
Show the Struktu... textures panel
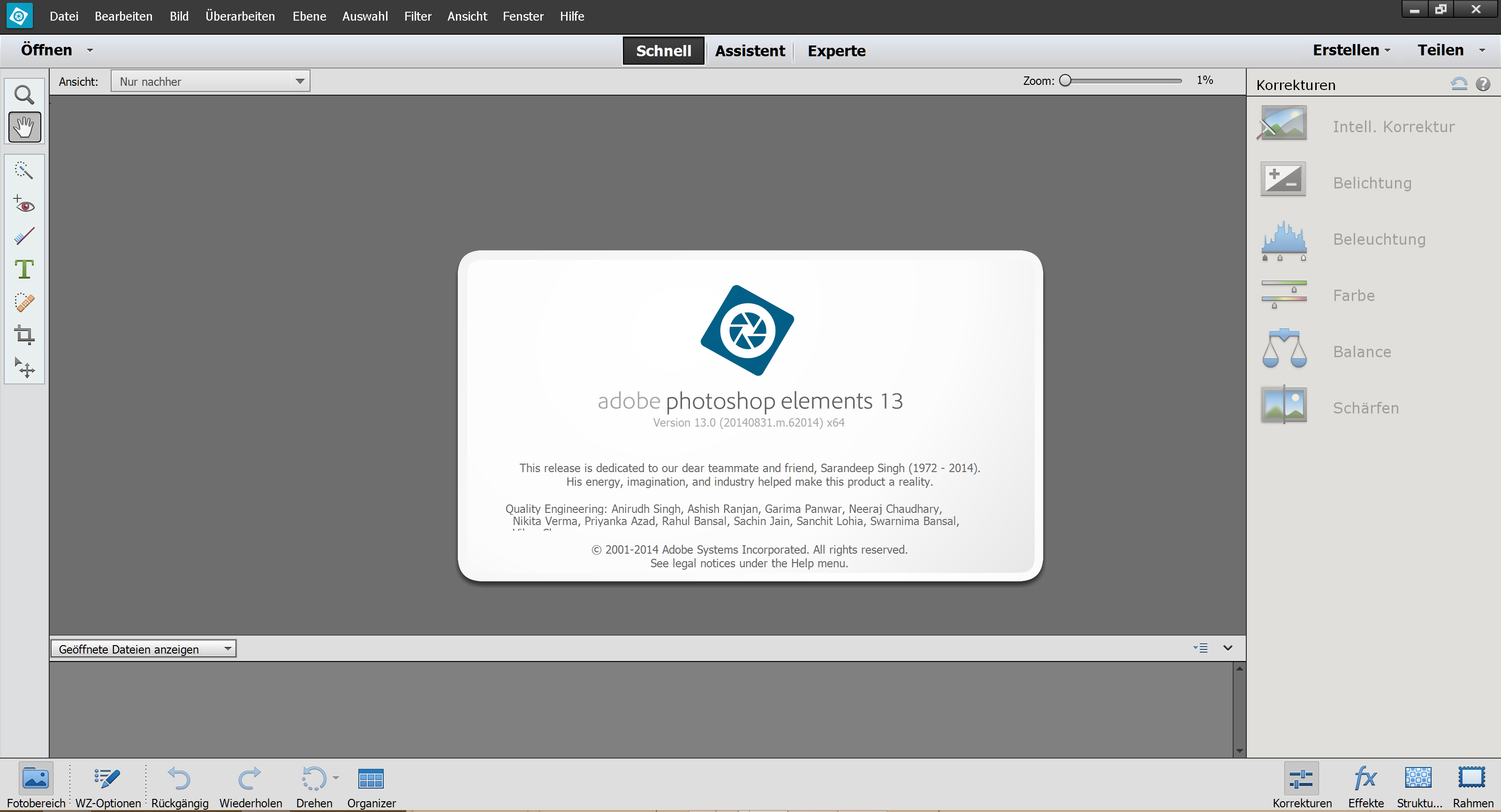tap(1419, 786)
